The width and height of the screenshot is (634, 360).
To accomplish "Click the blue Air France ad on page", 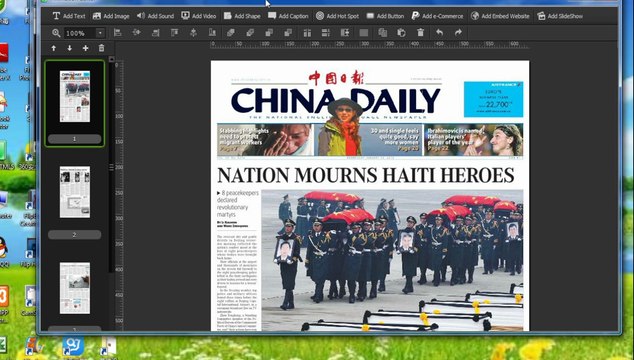I will tap(493, 99).
